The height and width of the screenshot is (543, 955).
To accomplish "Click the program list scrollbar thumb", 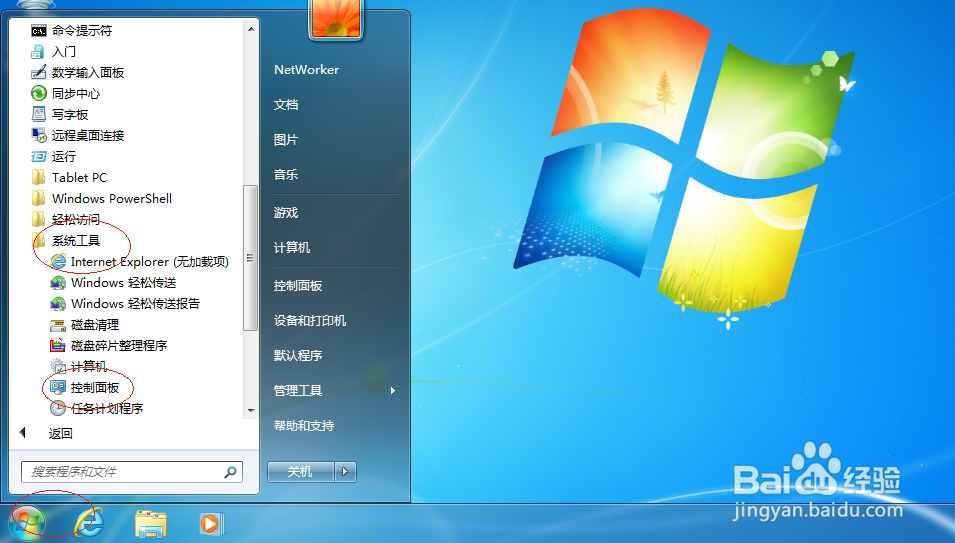I will pos(250,257).
